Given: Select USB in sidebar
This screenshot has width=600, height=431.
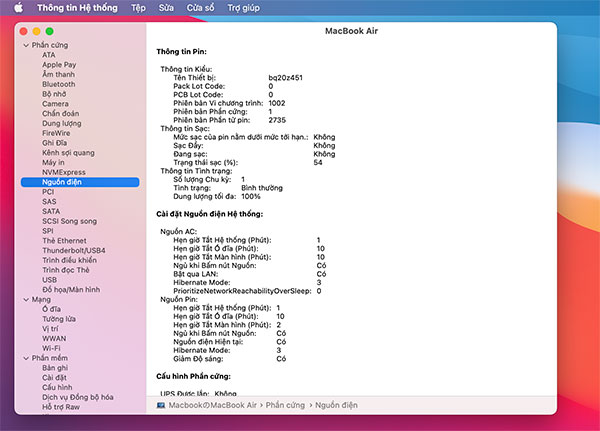Looking at the screenshot, I should tap(49, 280).
